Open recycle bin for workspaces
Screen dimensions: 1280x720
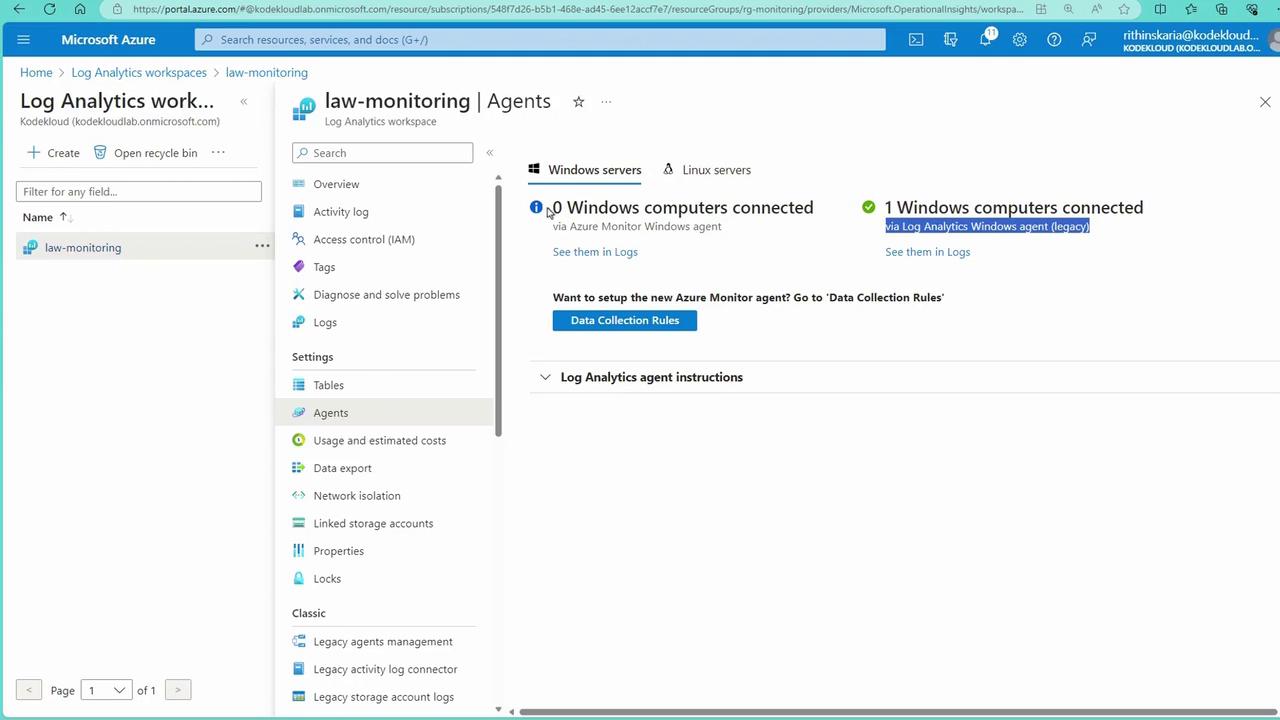146,153
